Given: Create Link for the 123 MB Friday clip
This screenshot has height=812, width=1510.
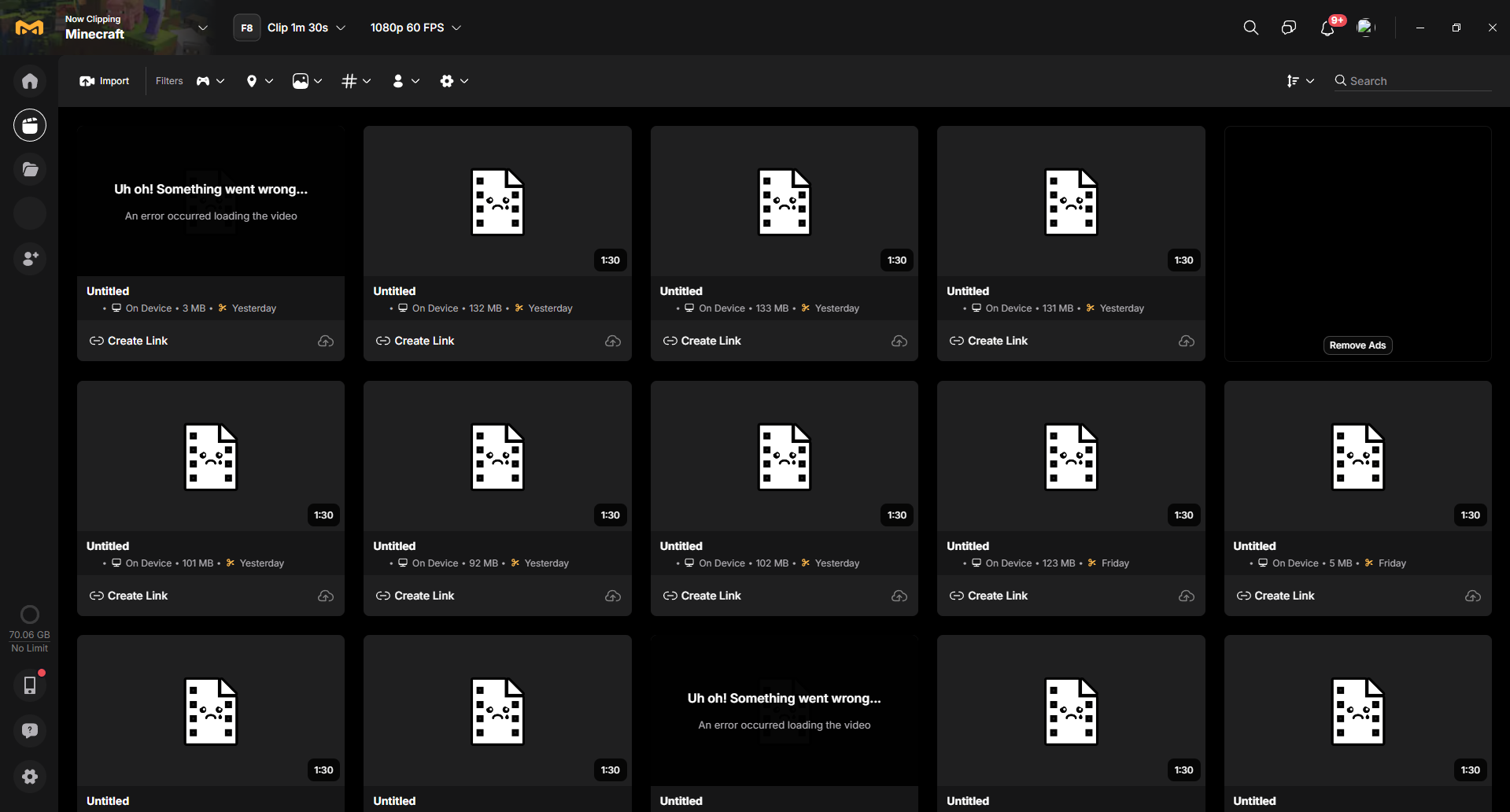Looking at the screenshot, I should click(988, 596).
